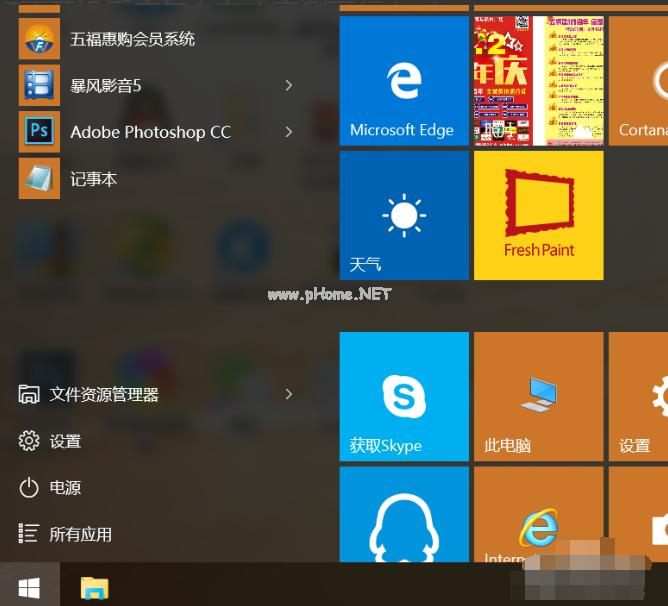Expand the Adobe Photoshop CC jump list arrow
Image resolution: width=668 pixels, height=606 pixels.
coord(289,132)
